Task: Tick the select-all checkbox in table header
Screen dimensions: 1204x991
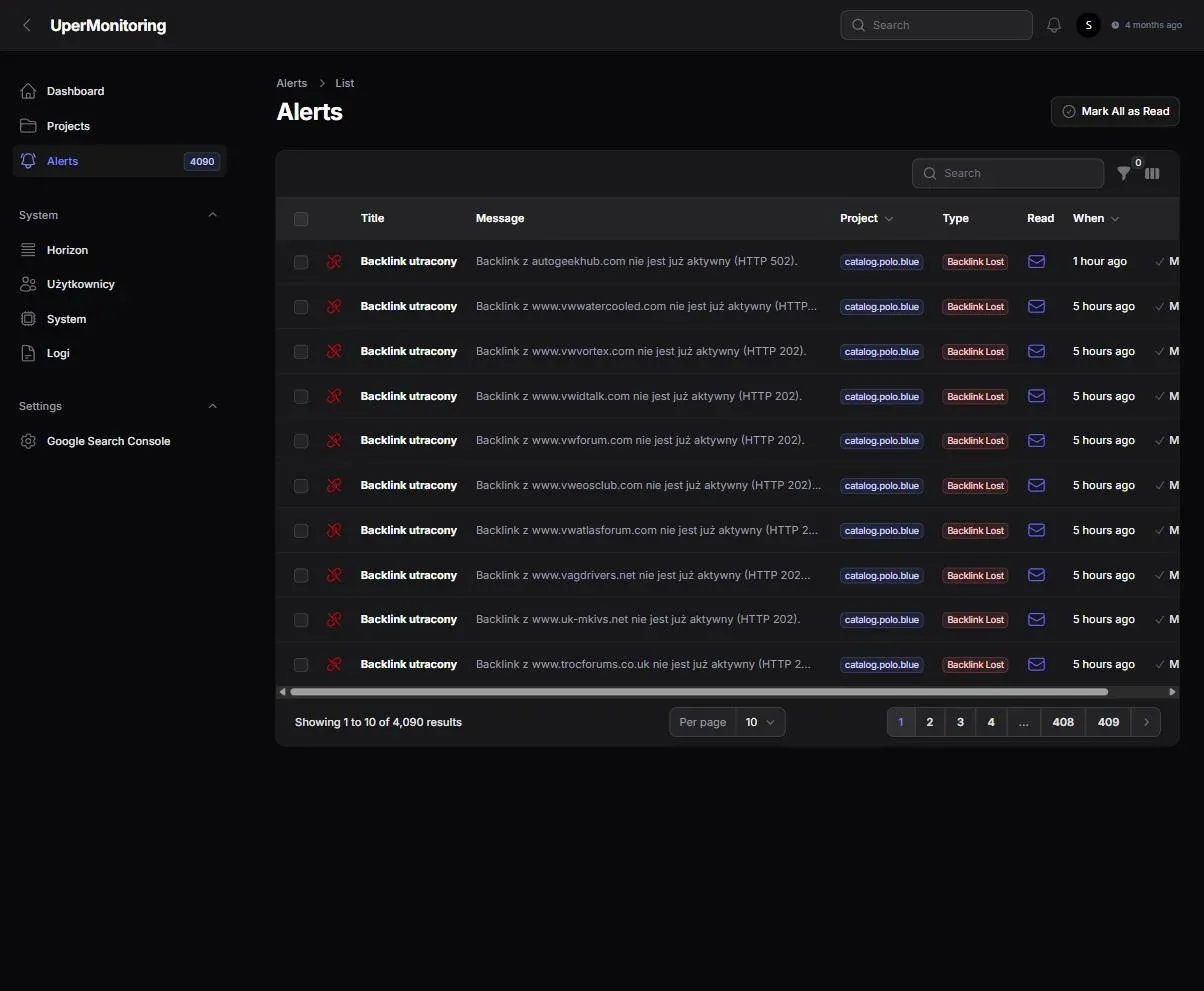Action: [x=301, y=219]
